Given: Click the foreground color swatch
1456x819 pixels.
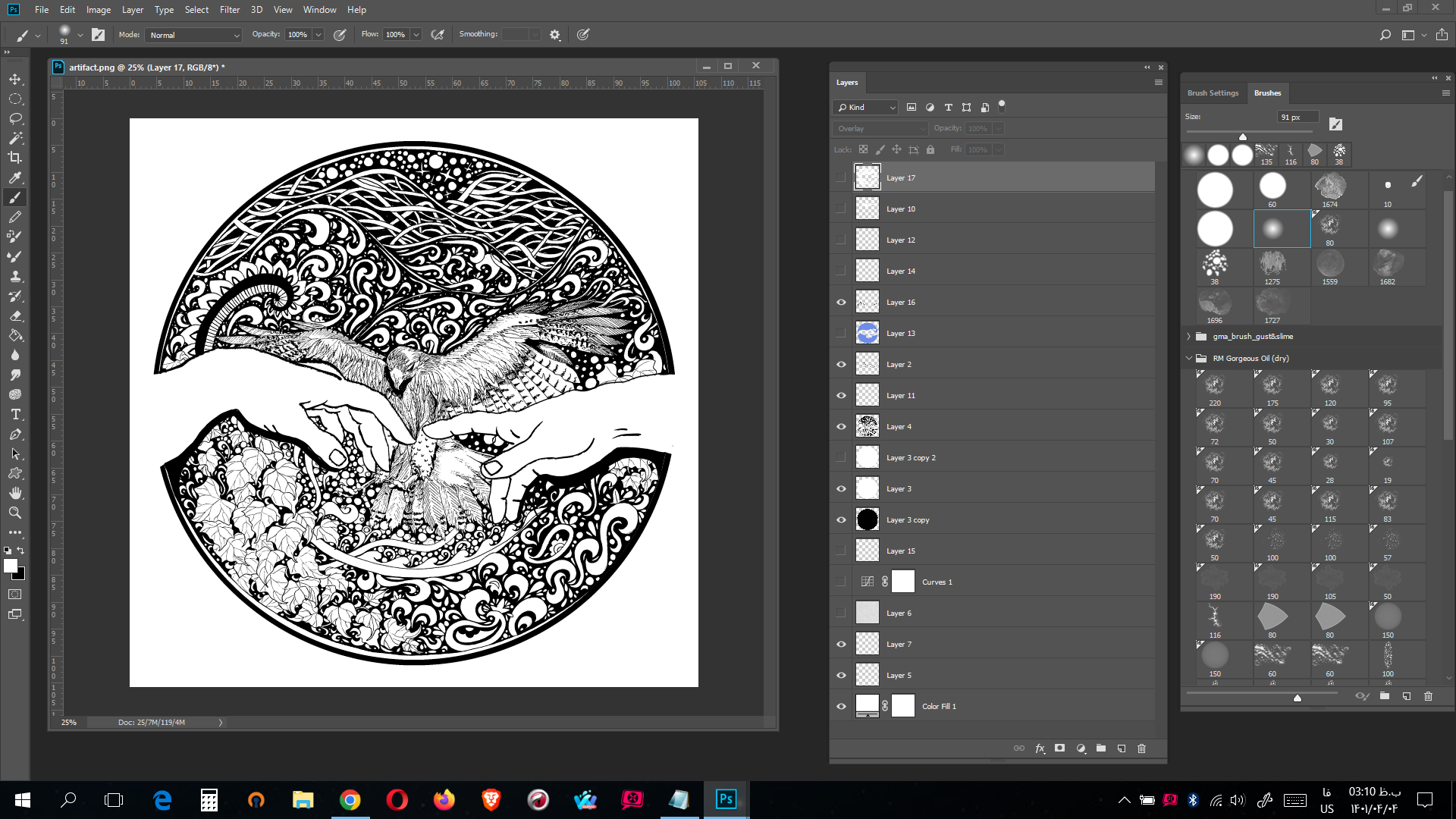Looking at the screenshot, I should 11,566.
